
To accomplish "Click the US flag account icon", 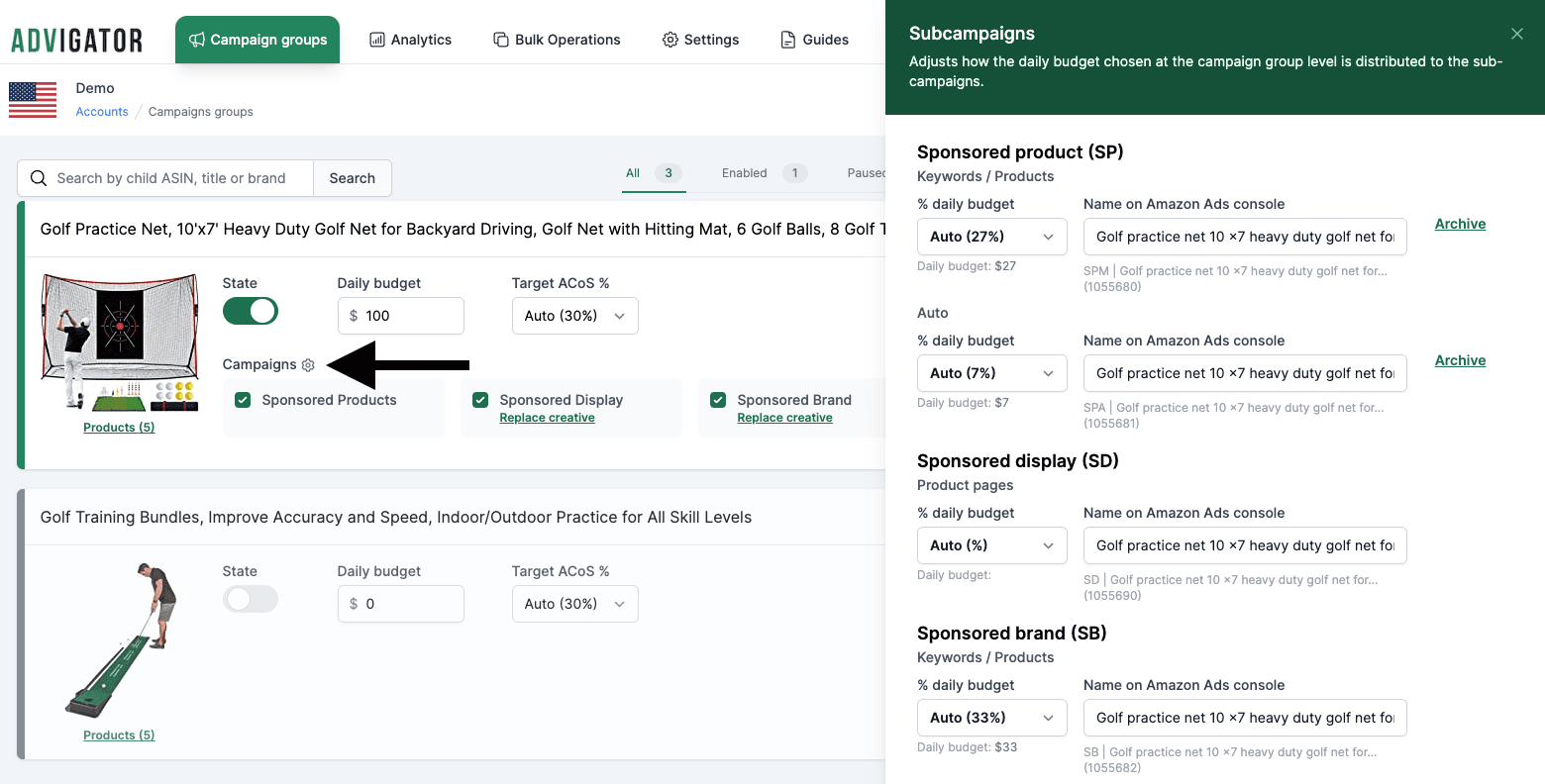I will coord(33,100).
